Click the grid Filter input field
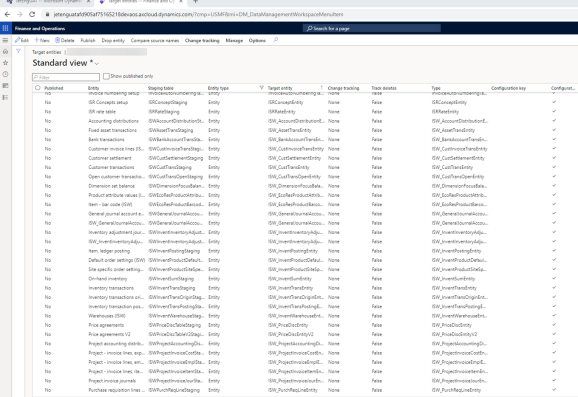Screen dimensions: 578x397 click(x=66, y=77)
